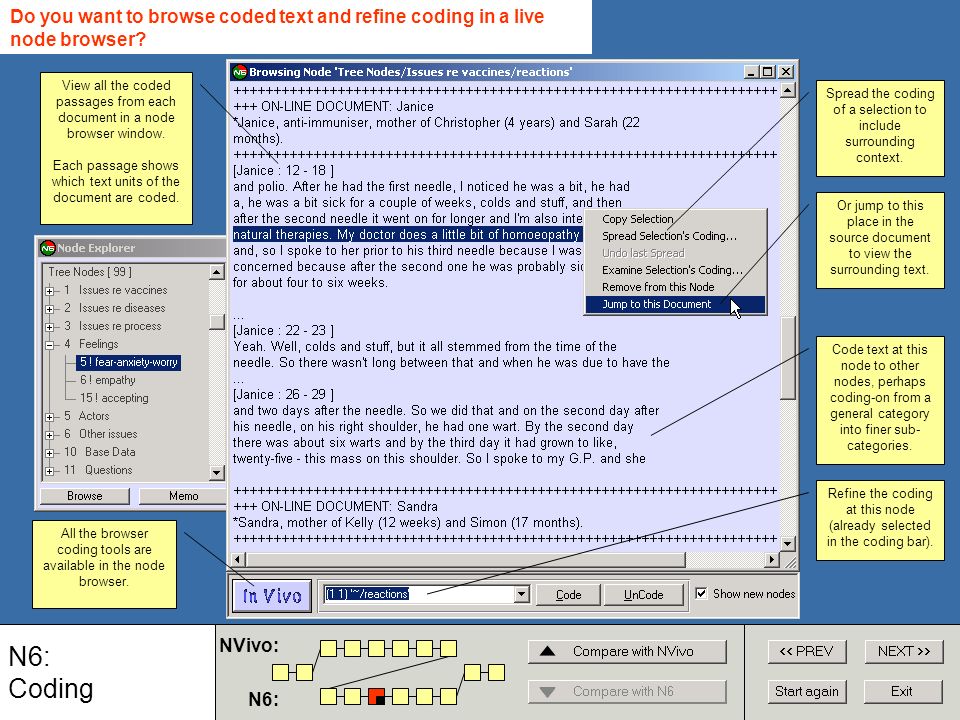Toggle the Show new nodes checkbox
Viewport: 960px width, 720px height.
coord(701,593)
